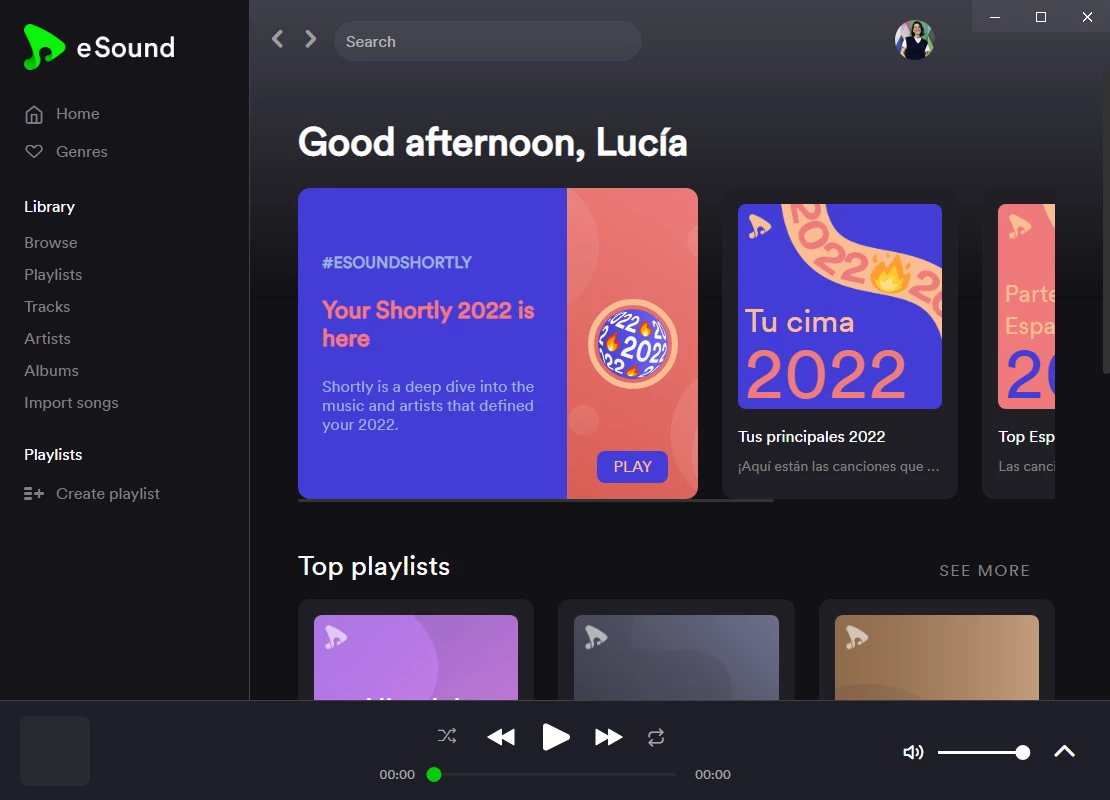Click the eSound wordmark text

(125, 47)
